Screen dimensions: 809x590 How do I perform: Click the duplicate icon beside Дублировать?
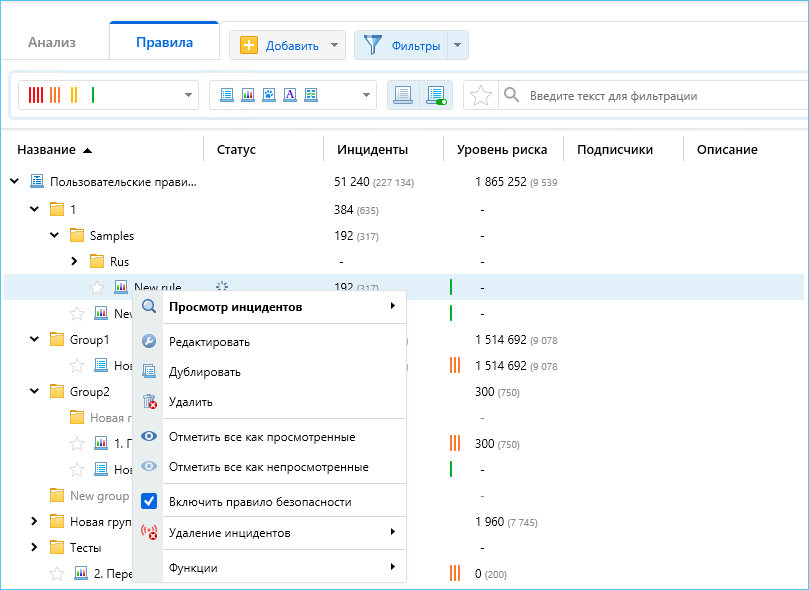tap(149, 371)
